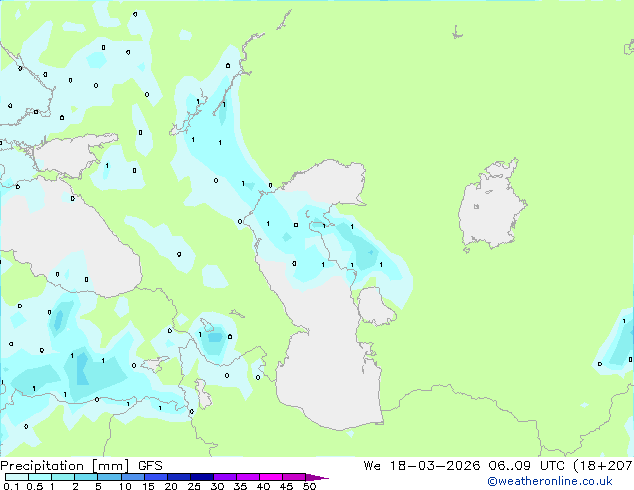Click the date '18-03-2026' in the header
This screenshot has height=490, width=634.
point(435,466)
